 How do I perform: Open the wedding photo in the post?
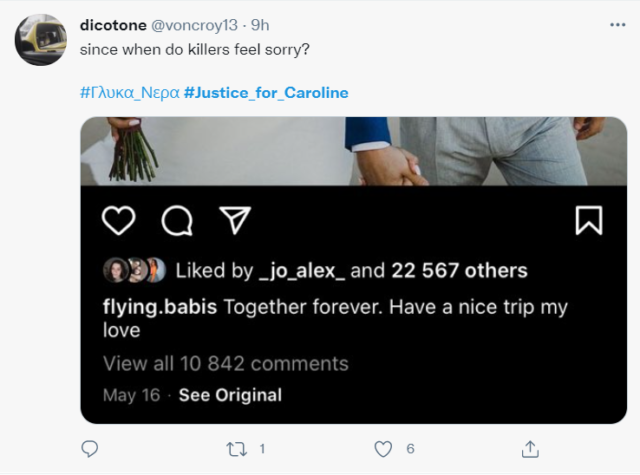pos(353,151)
